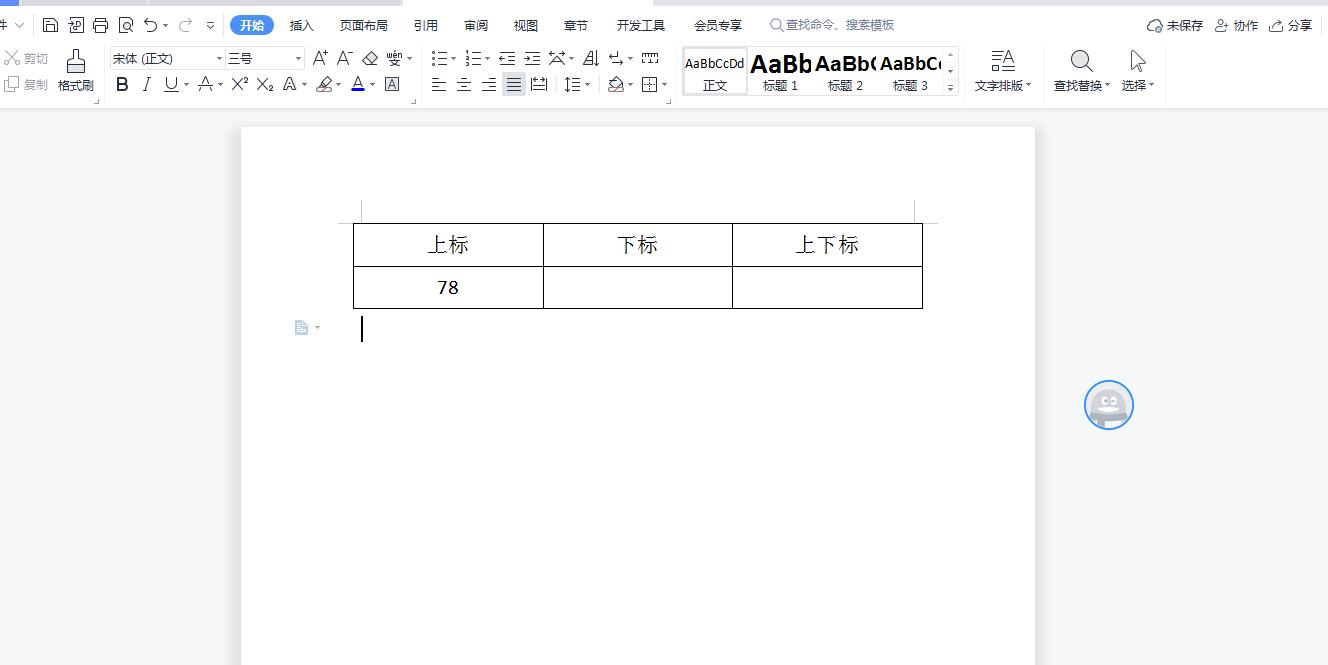The height and width of the screenshot is (665, 1328).
Task: Switch to the 插入 (Insert) tab
Action: click(301, 25)
